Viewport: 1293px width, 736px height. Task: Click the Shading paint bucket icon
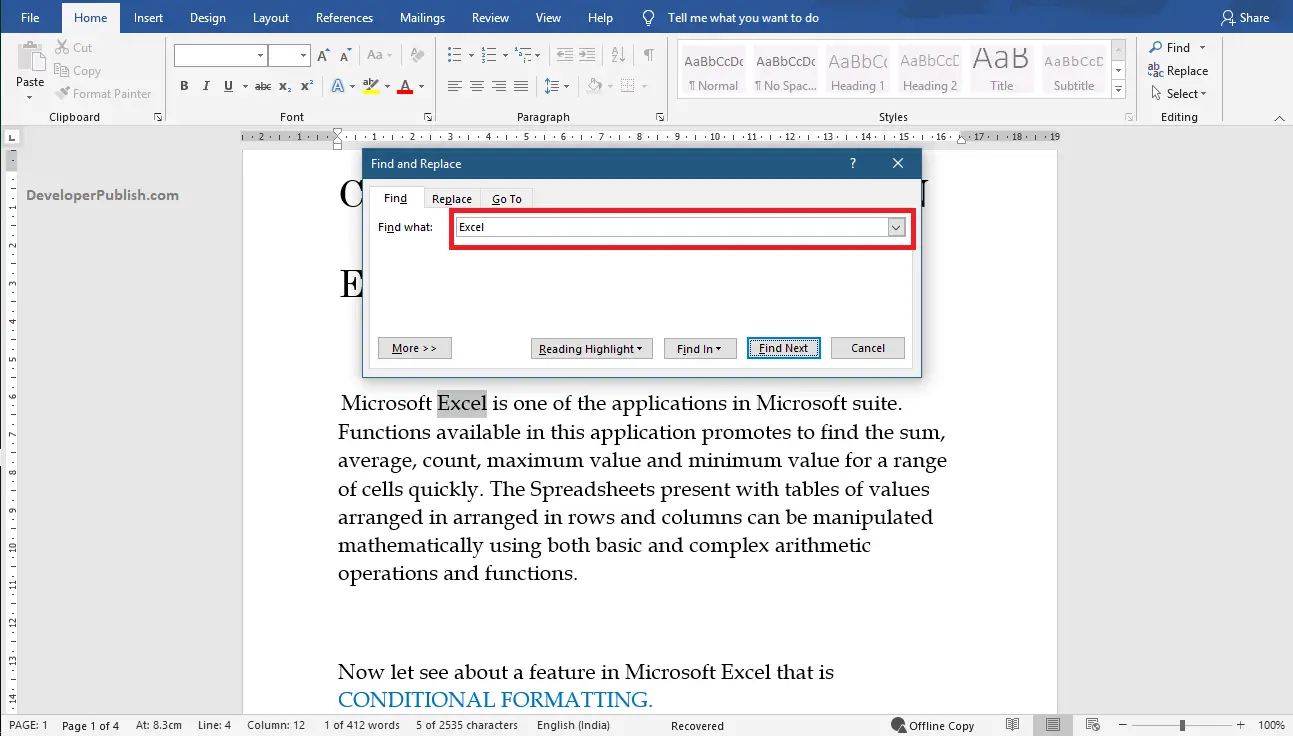(x=594, y=87)
